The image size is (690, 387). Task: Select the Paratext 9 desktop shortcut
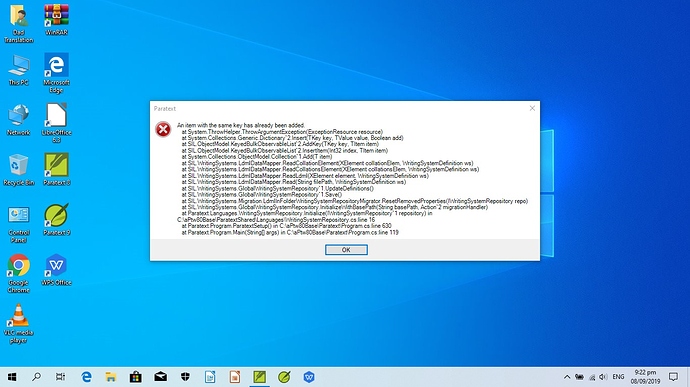click(x=56, y=220)
